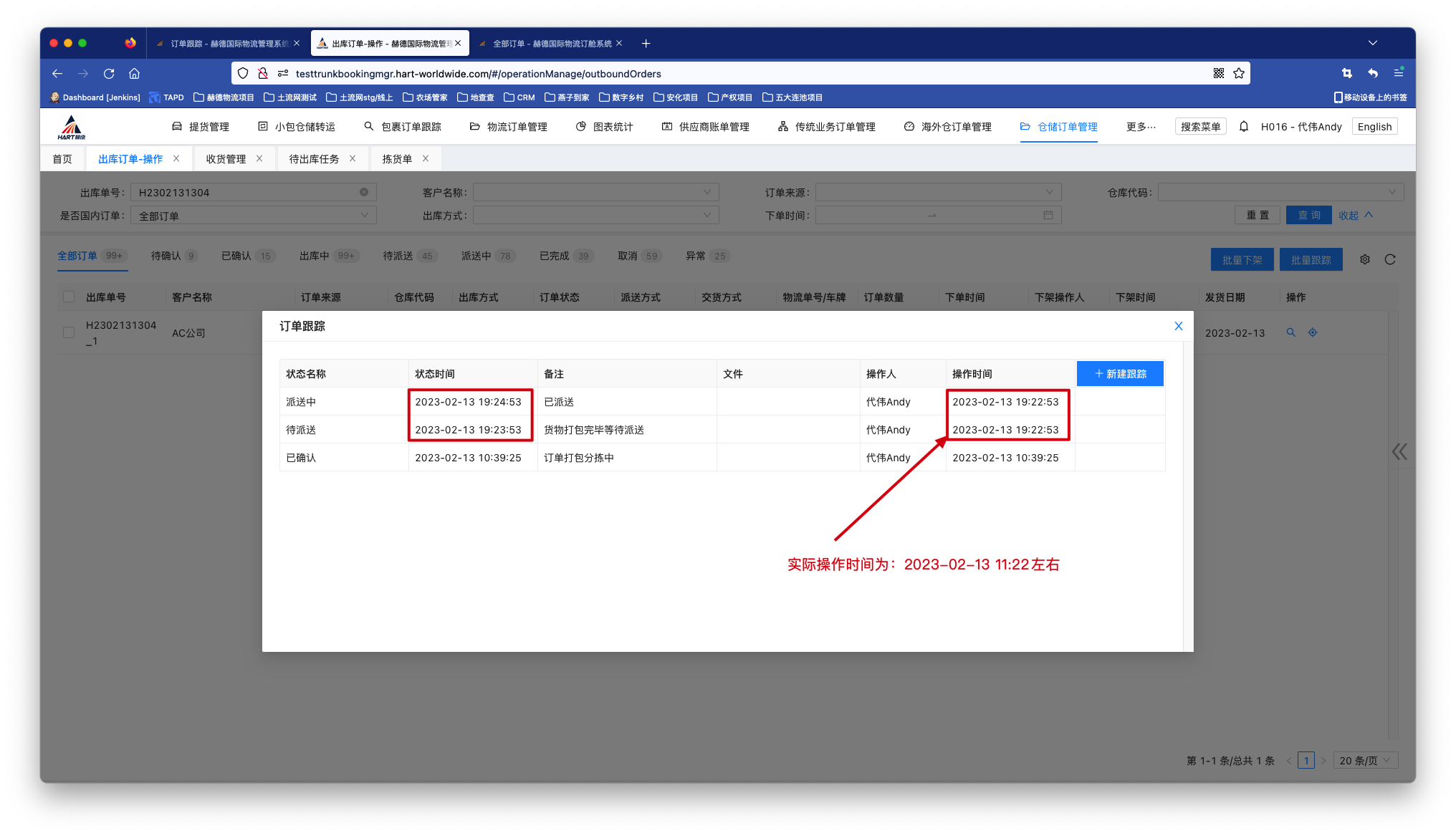Click the table settings gear icon
The image size is (1456, 836).
pos(1365,259)
